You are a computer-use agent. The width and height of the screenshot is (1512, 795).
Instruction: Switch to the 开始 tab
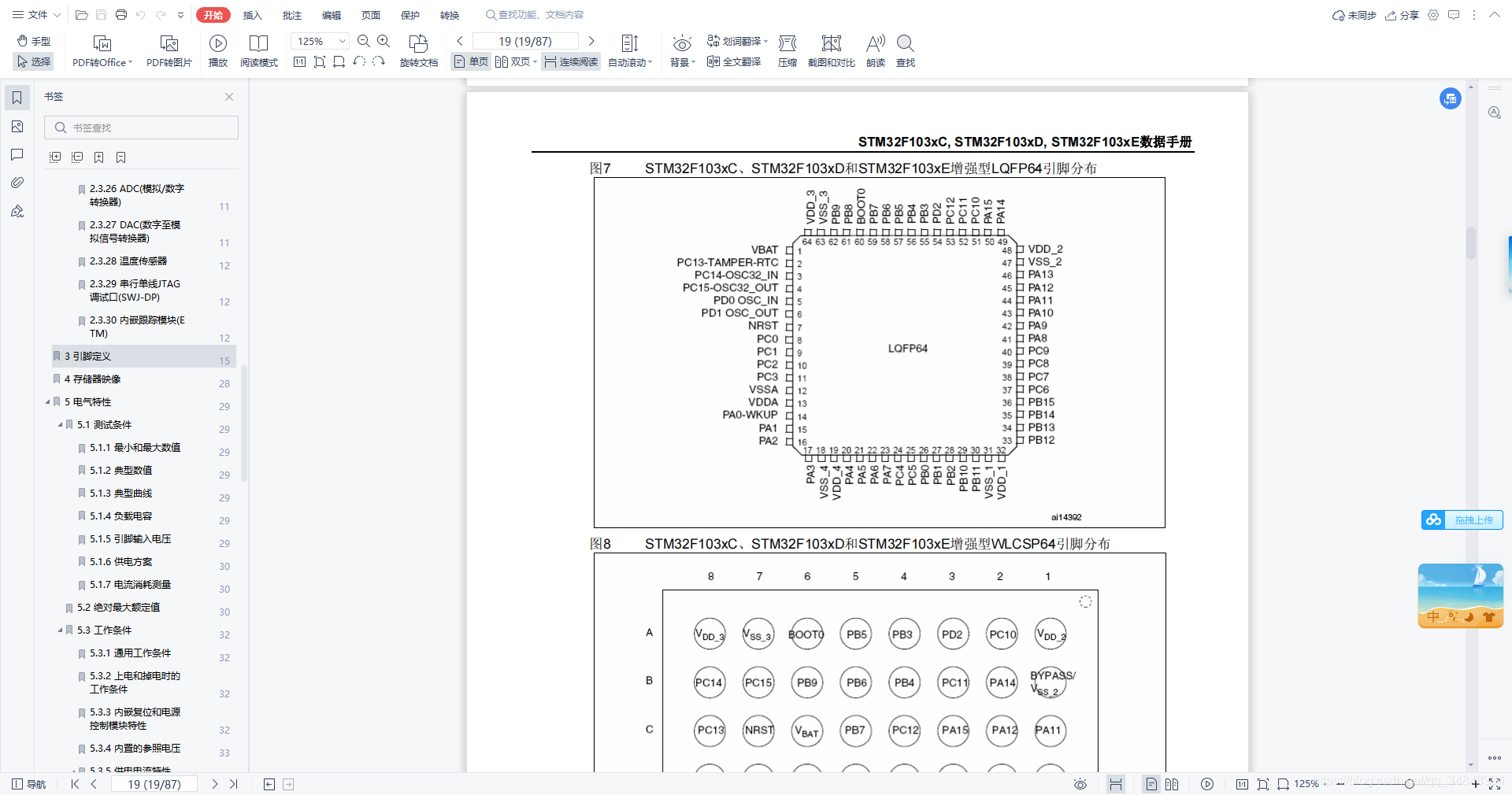(x=213, y=15)
